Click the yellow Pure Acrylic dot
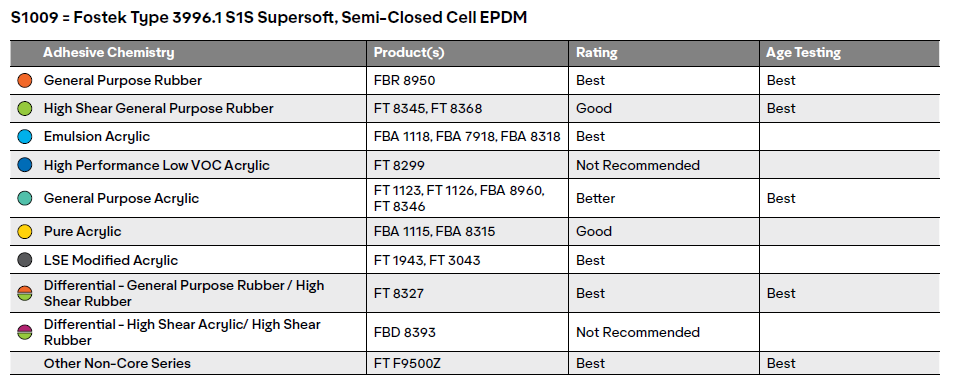 coord(24,231)
